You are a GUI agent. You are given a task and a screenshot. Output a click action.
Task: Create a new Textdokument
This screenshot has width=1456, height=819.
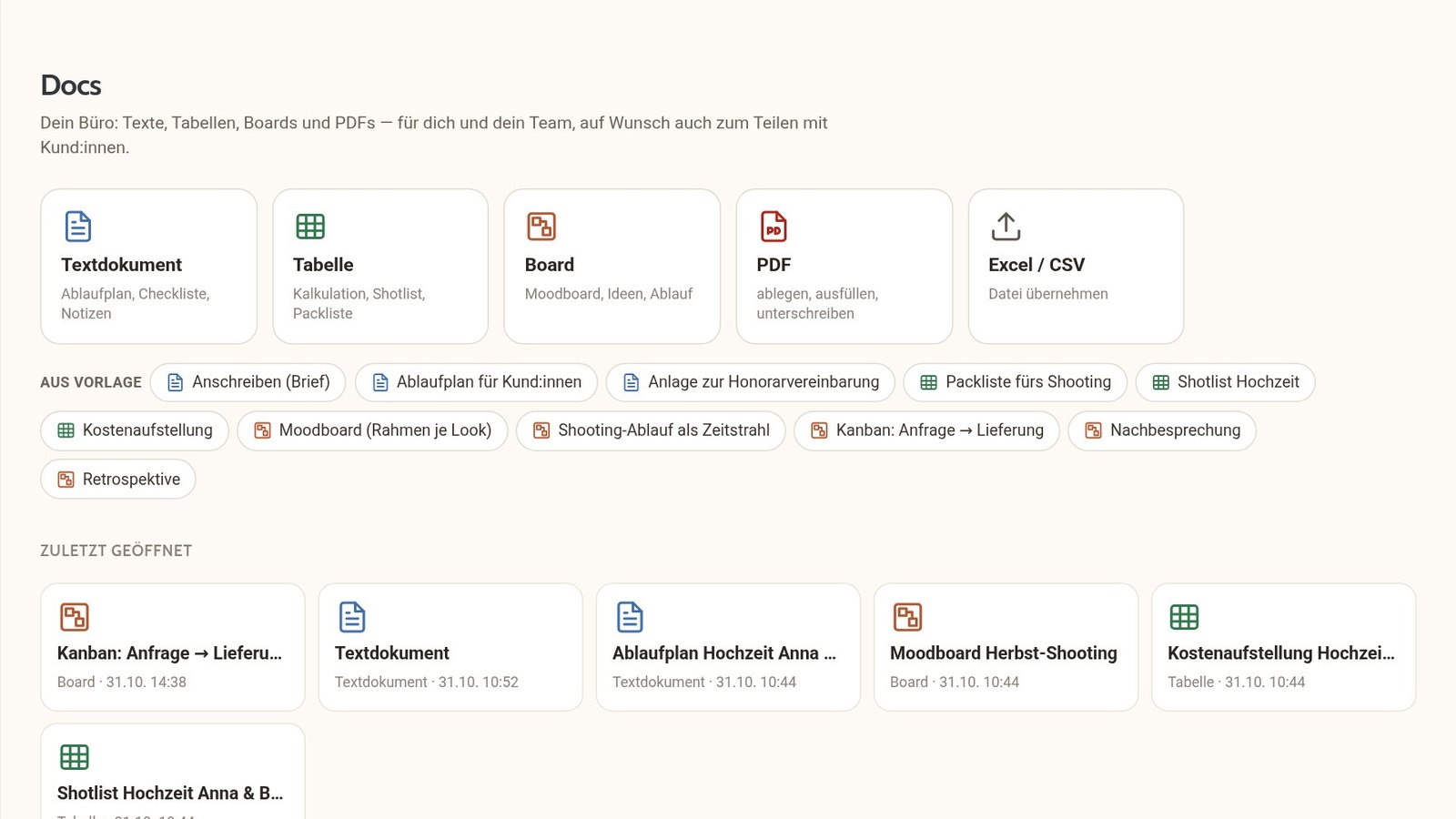coord(148,267)
